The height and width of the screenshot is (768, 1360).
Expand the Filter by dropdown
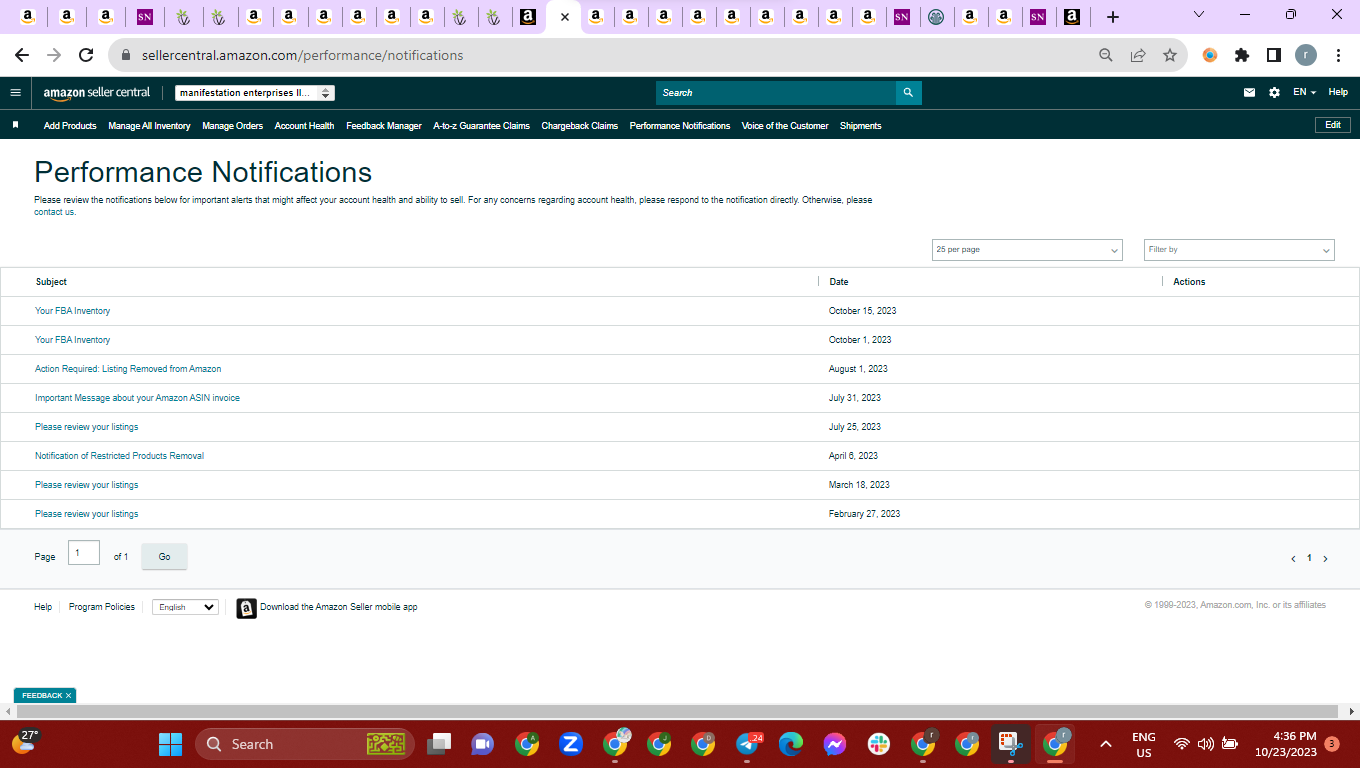pos(1239,250)
